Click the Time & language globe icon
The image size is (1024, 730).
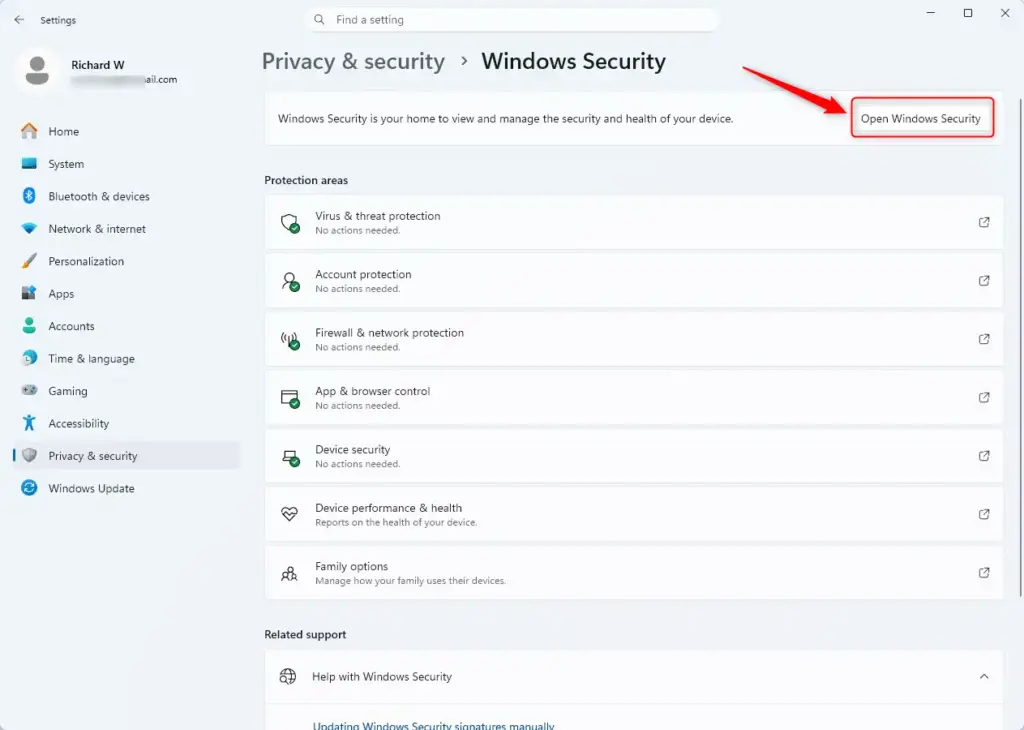pyautogui.click(x=29, y=358)
